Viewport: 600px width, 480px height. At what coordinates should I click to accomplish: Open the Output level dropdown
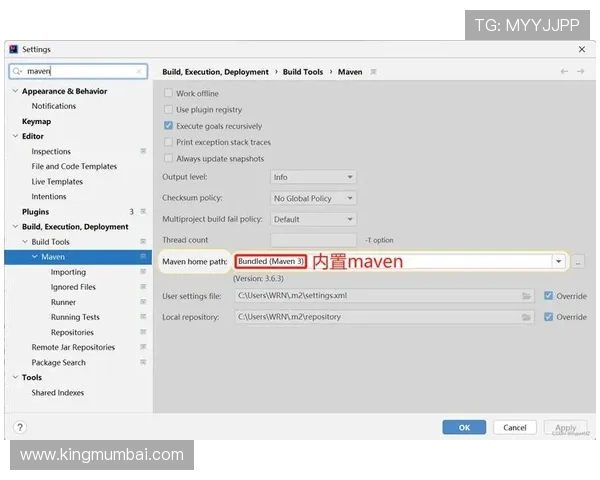point(312,177)
